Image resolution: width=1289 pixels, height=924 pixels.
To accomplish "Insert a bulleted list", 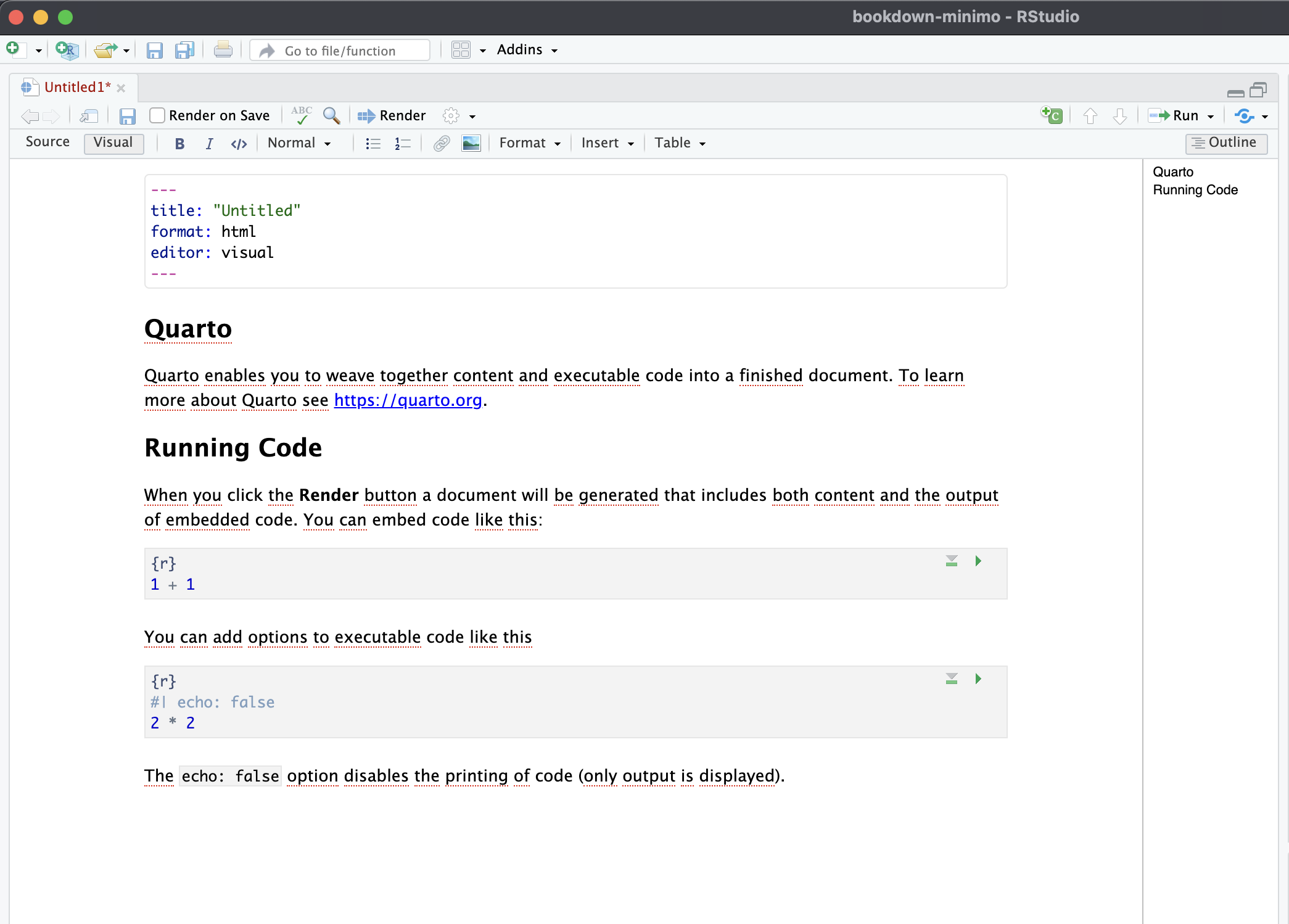I will [x=373, y=144].
